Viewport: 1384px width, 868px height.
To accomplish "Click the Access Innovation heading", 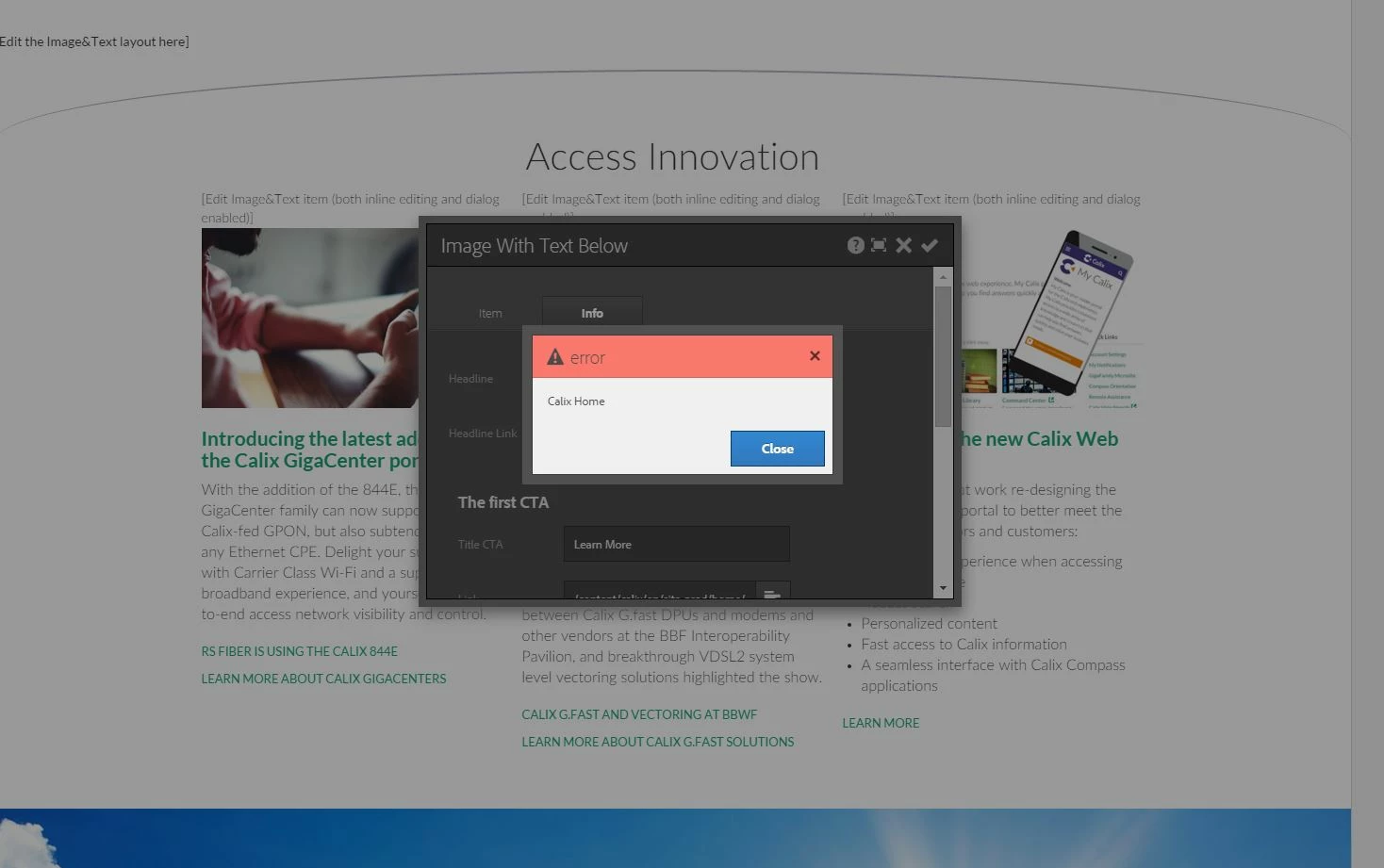I will [672, 156].
